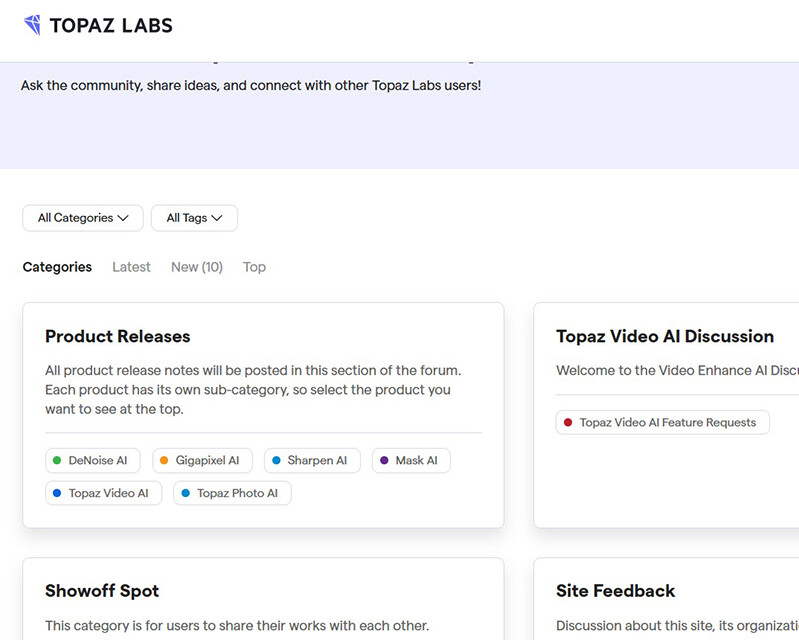Switch to the Categories tab

(x=57, y=267)
